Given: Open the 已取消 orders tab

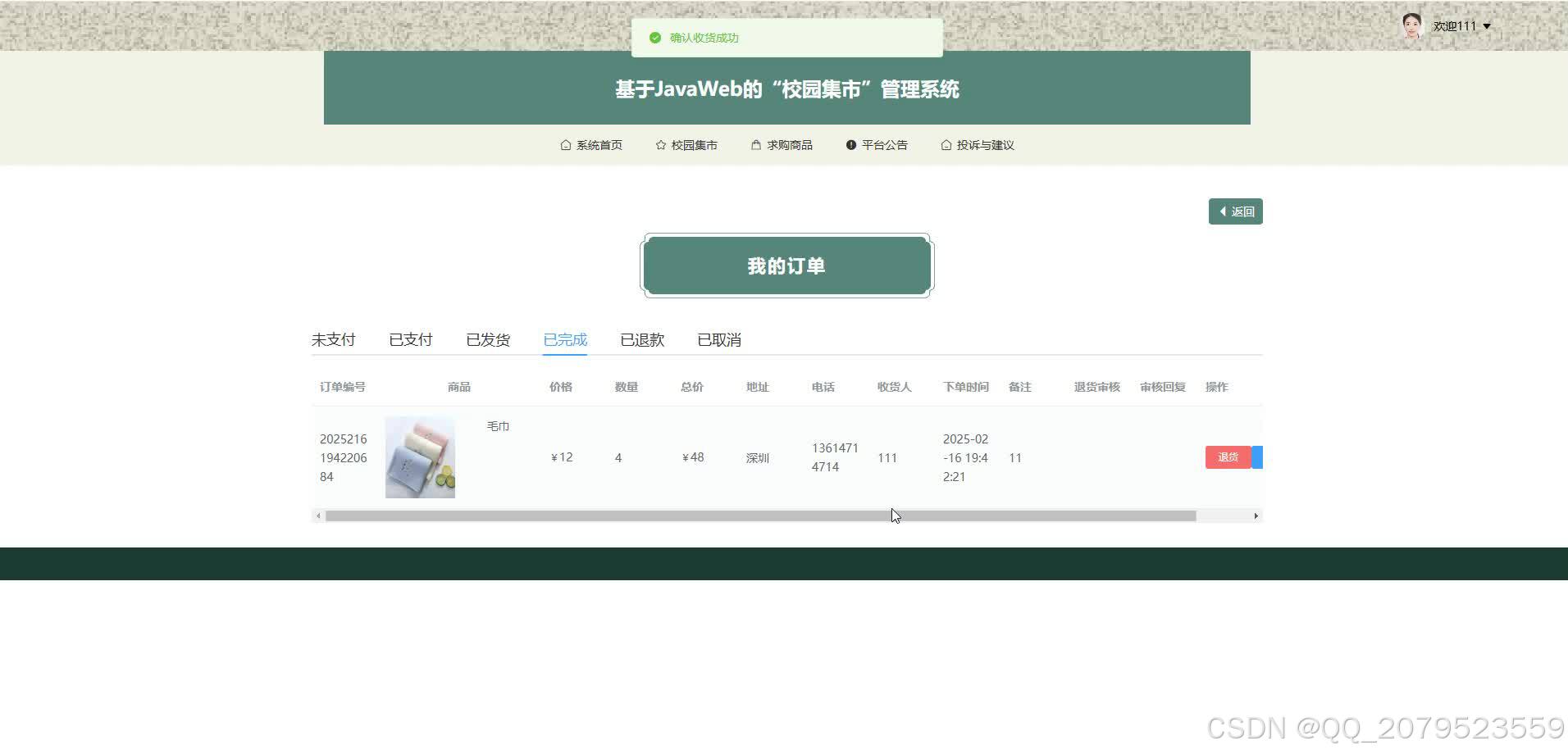Looking at the screenshot, I should (718, 339).
